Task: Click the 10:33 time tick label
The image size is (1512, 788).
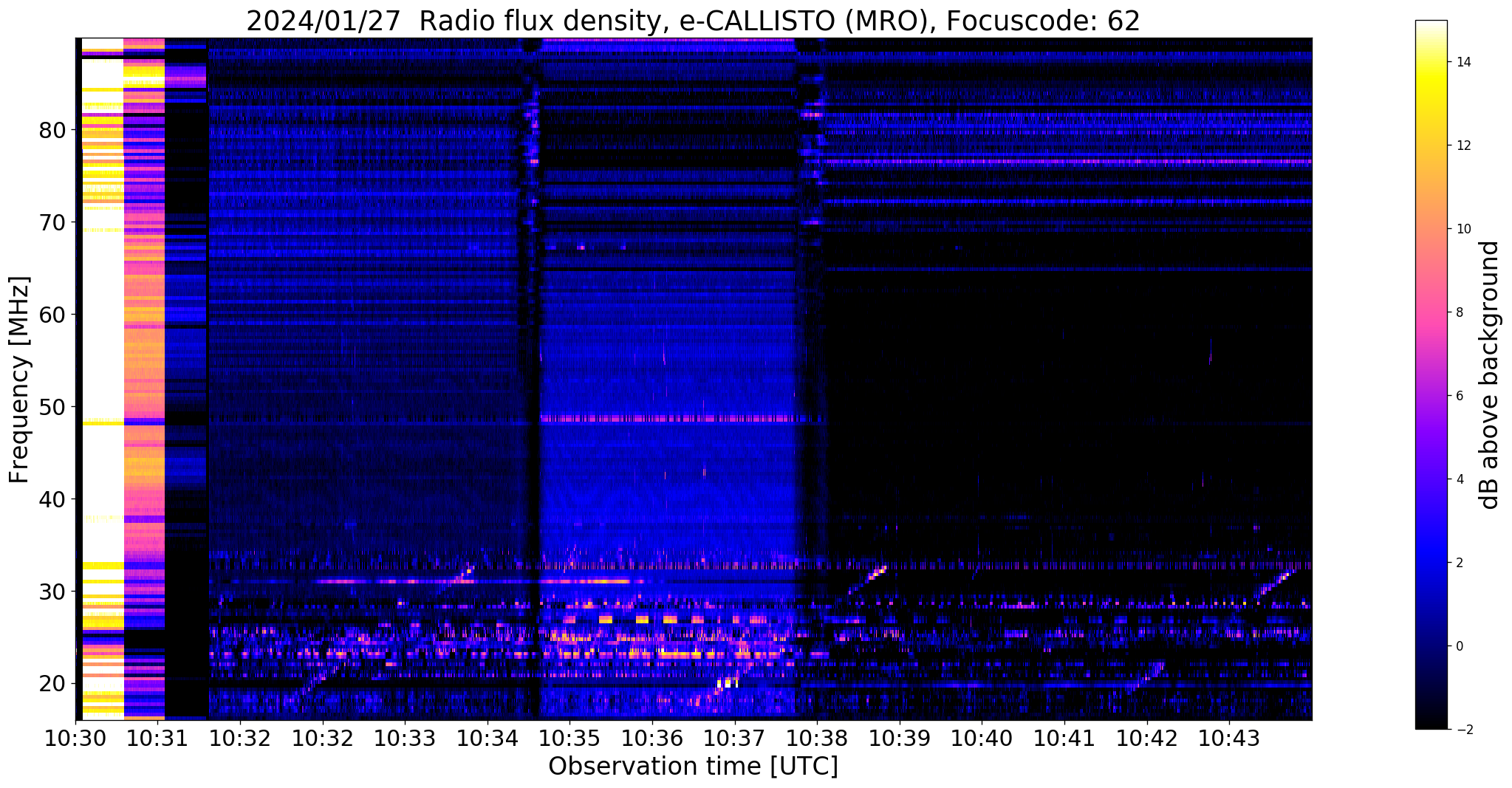Action: [x=405, y=739]
